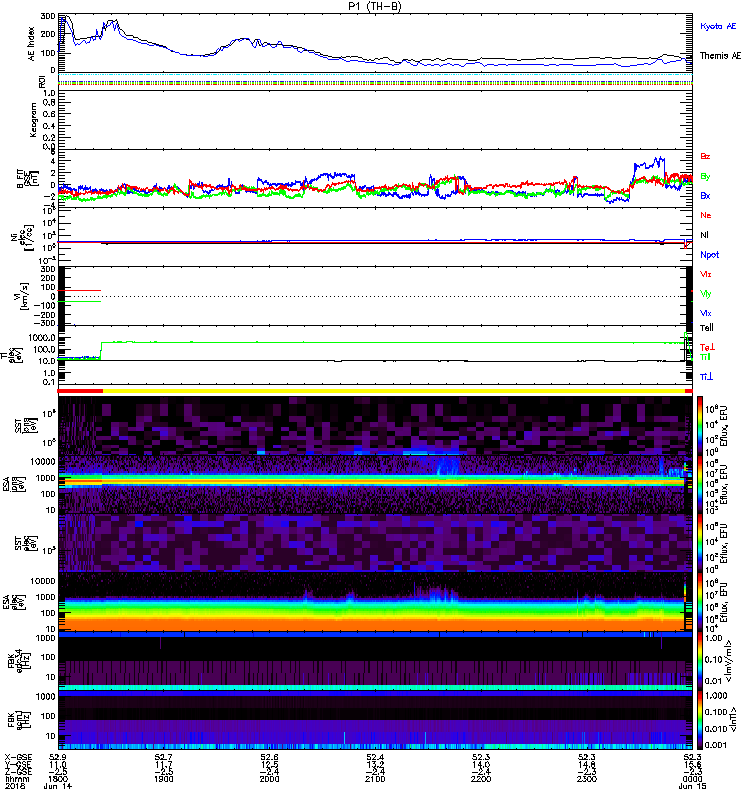Click the Keogram axis label
The width and height of the screenshot is (750, 800).
pos(33,120)
